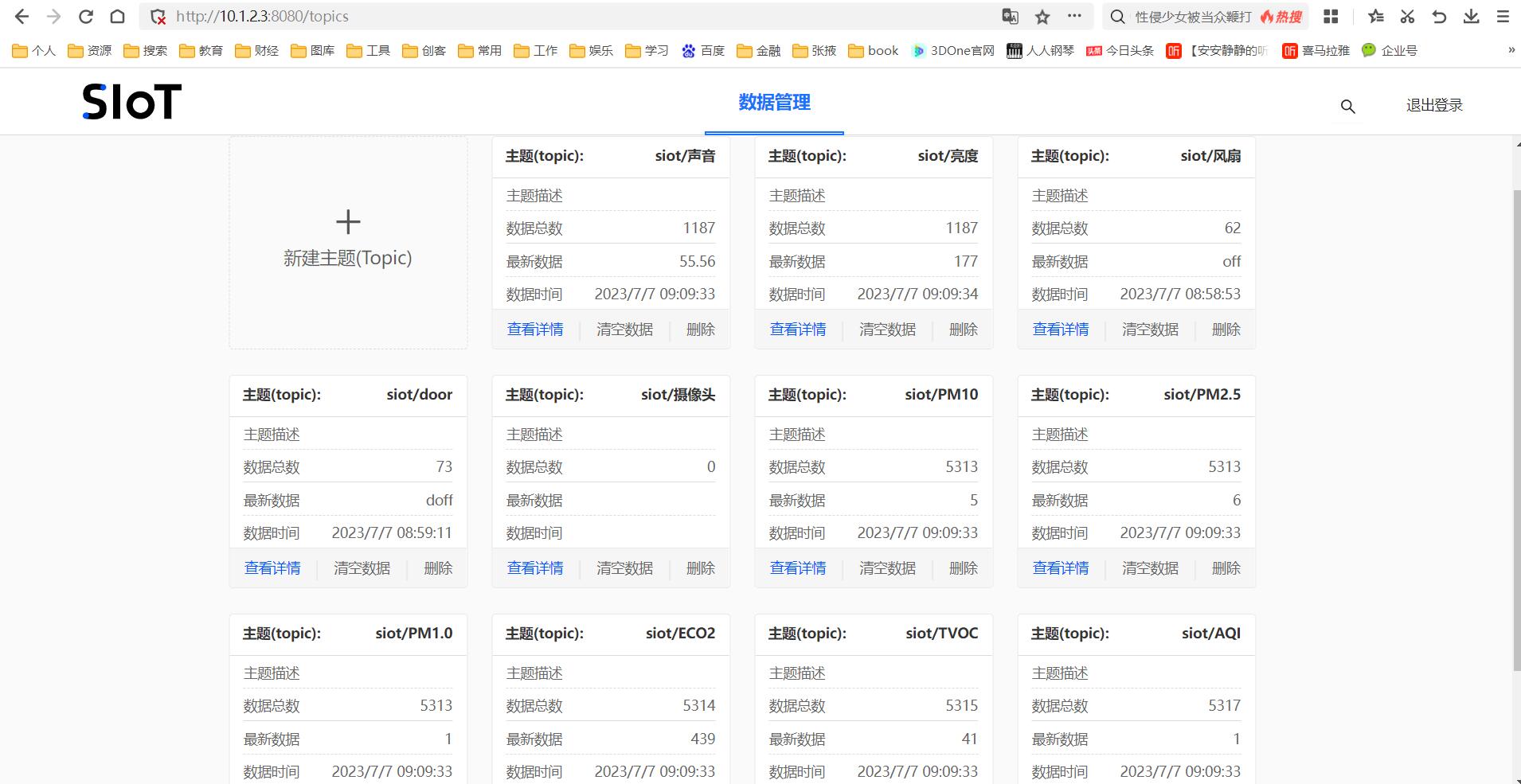Click the siot/AQI topic title

1211,634
